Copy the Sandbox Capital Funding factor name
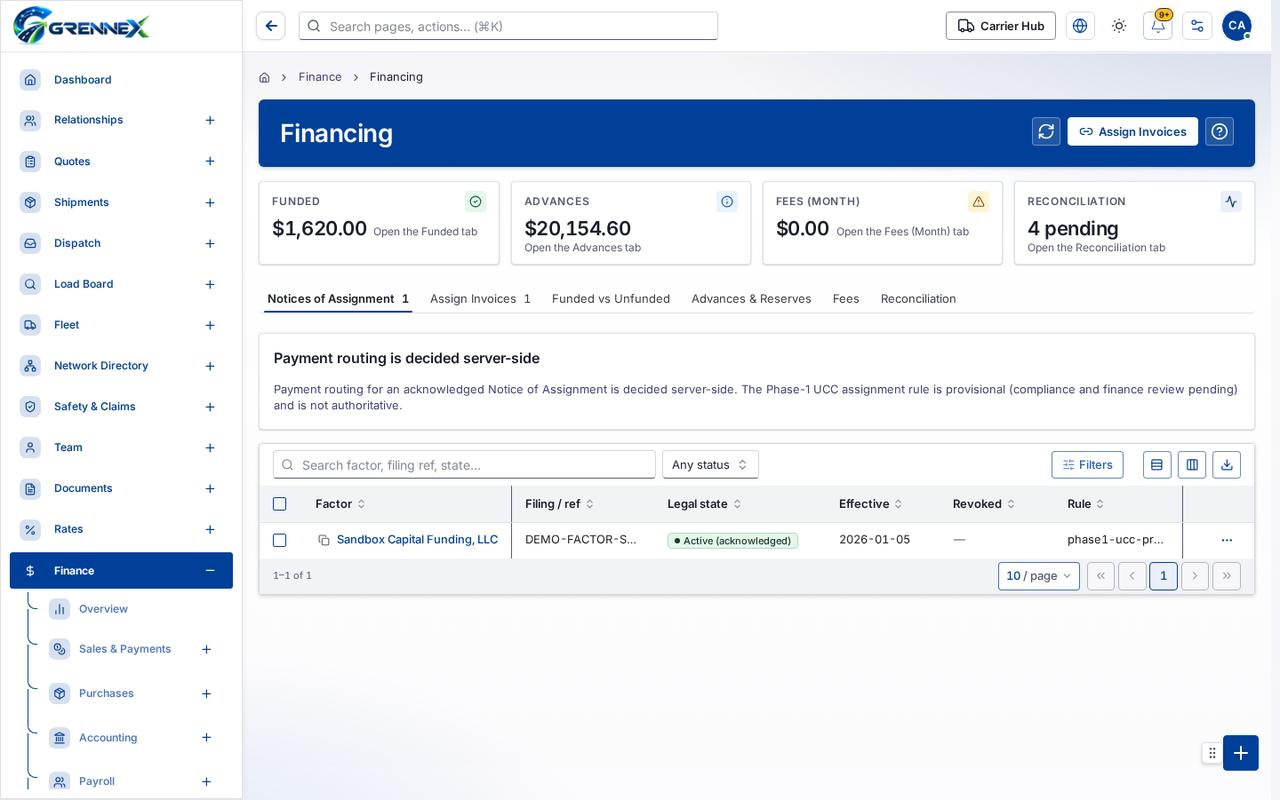 pyautogui.click(x=324, y=540)
